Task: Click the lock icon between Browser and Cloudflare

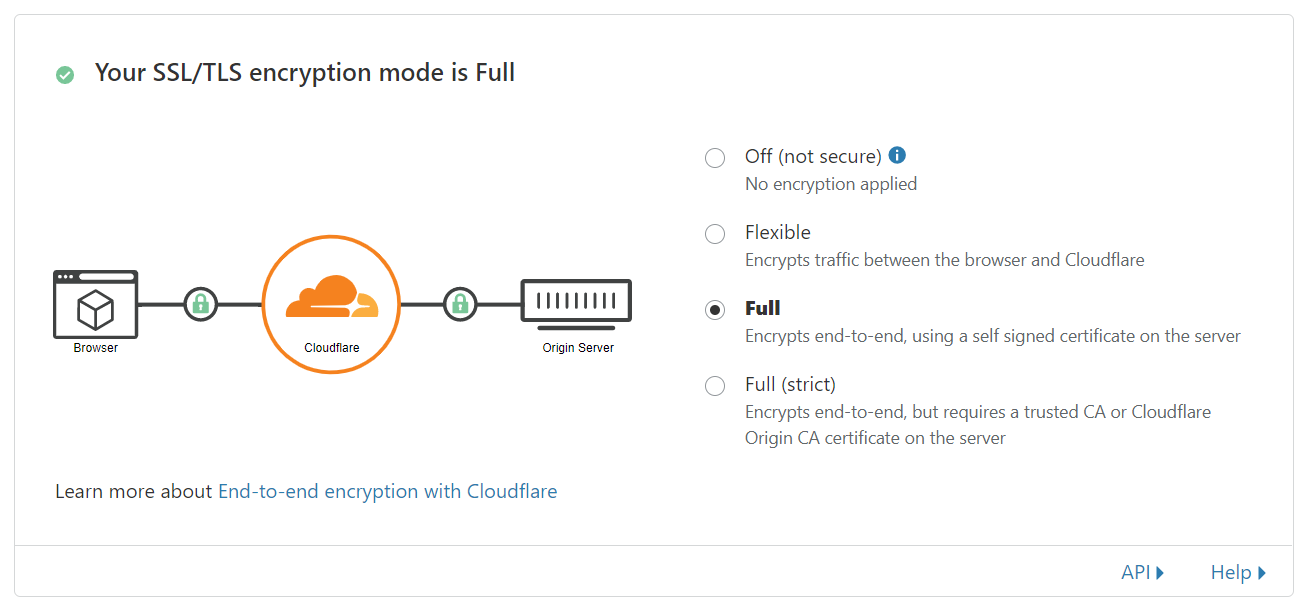Action: [200, 303]
